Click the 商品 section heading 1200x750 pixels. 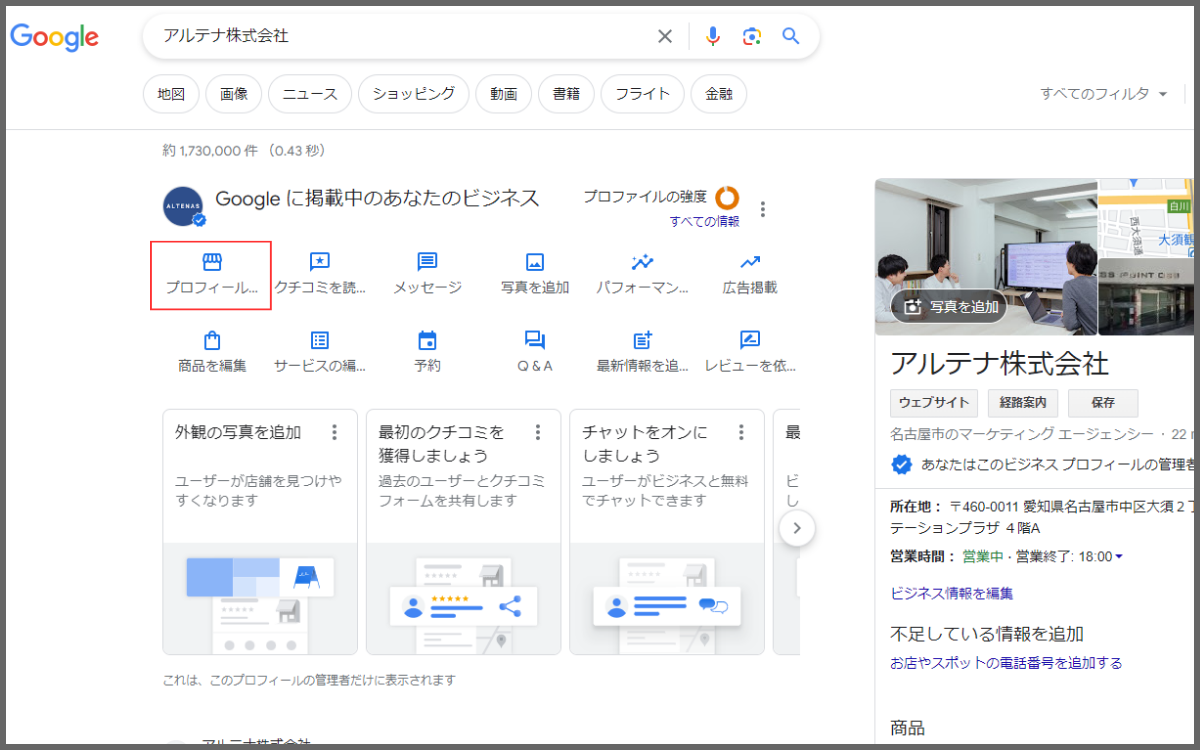pyautogui.click(x=908, y=728)
